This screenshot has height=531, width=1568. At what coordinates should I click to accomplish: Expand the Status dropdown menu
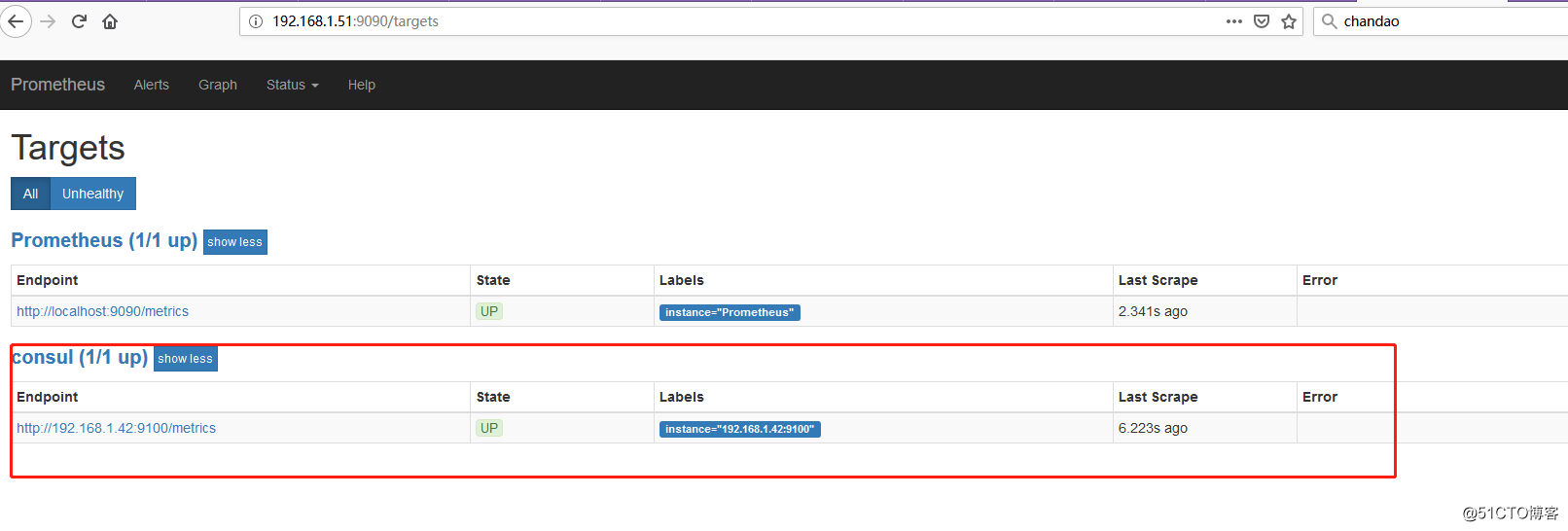[293, 85]
